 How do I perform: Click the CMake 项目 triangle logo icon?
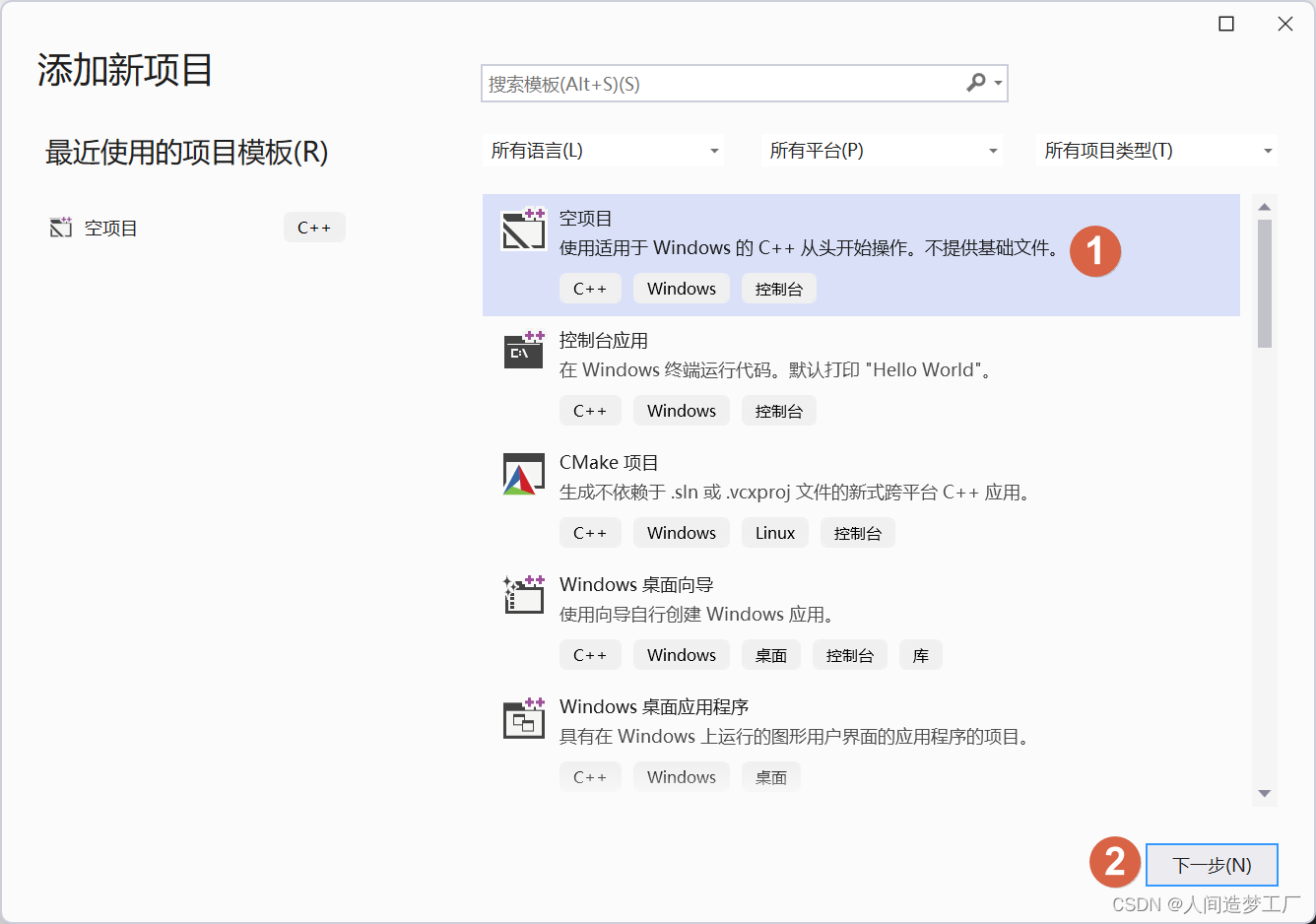point(523,474)
